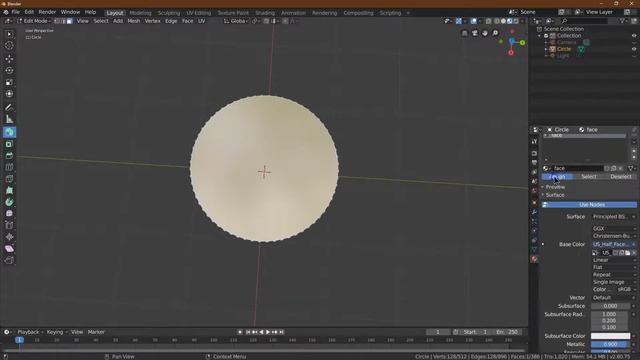
Task: Click the zoom magnifier viewport gizmo
Action: [495, 33]
